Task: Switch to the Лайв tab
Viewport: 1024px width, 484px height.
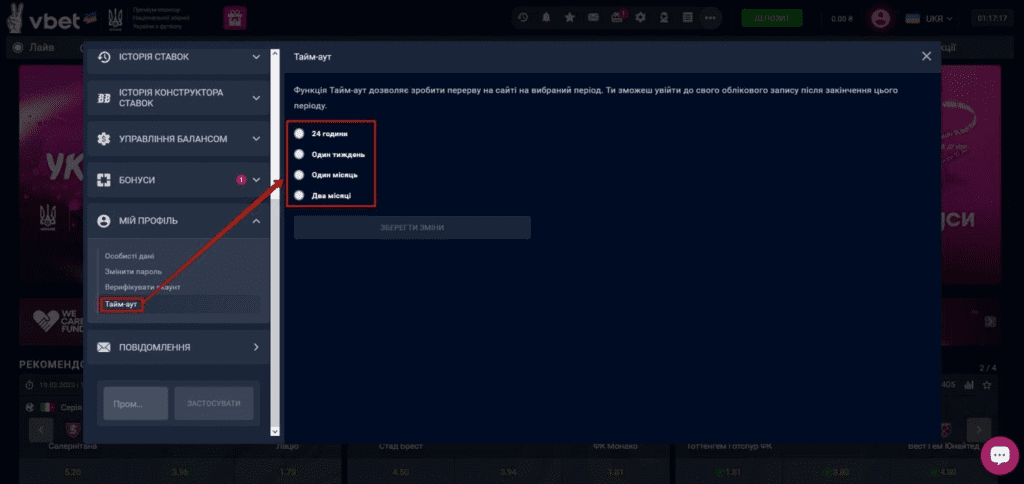Action: 34,47
